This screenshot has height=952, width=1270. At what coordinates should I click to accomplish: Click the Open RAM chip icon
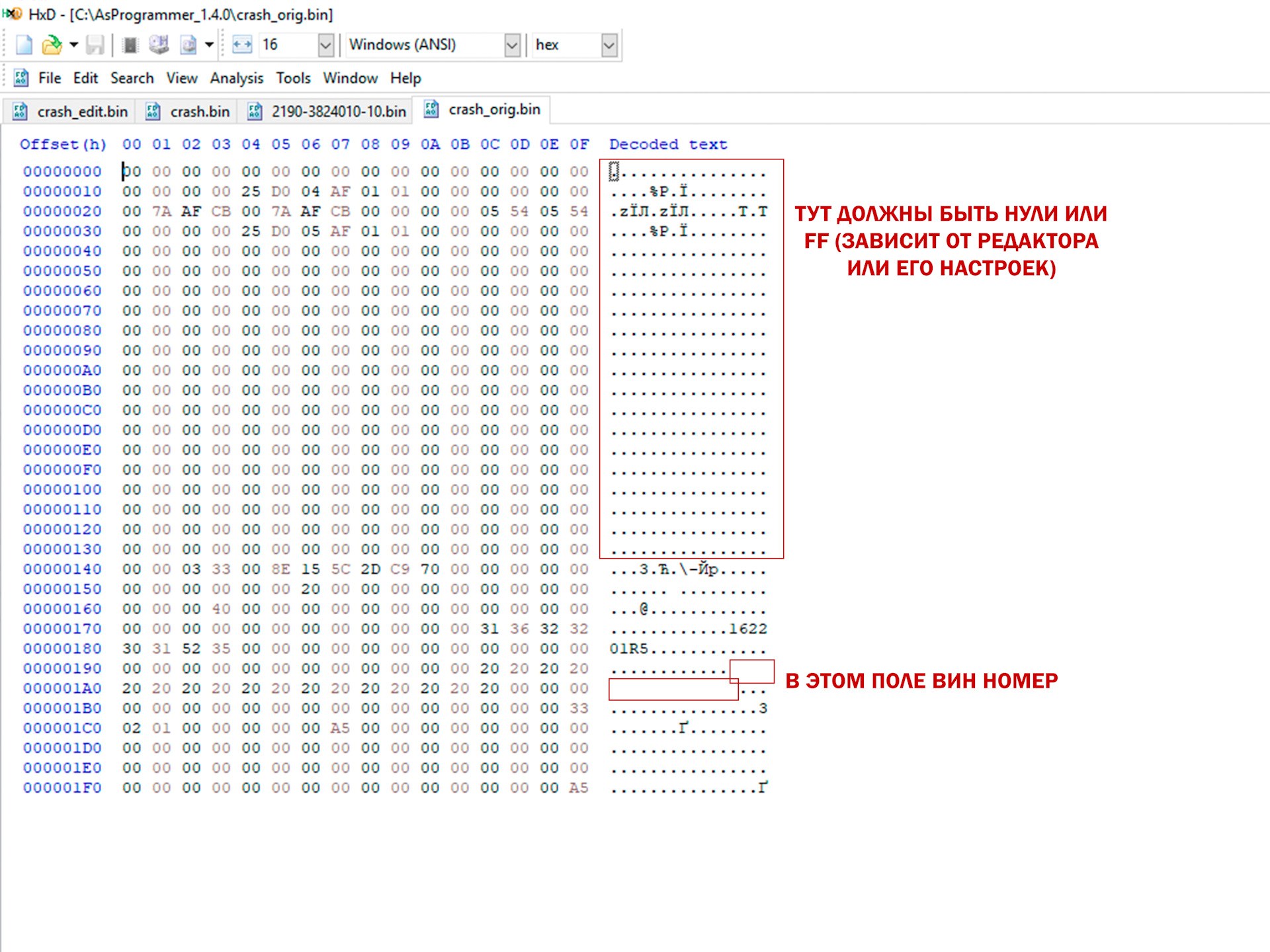[130, 45]
